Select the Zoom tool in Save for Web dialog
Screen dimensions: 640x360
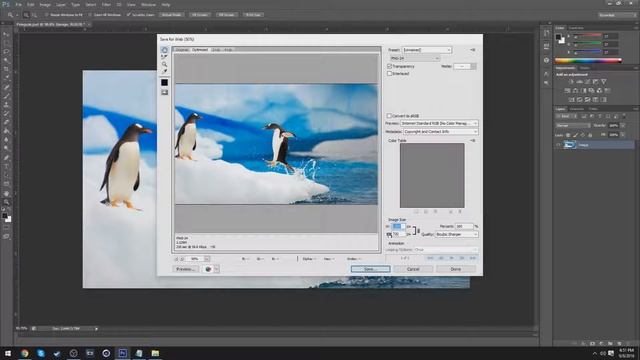coord(164,64)
